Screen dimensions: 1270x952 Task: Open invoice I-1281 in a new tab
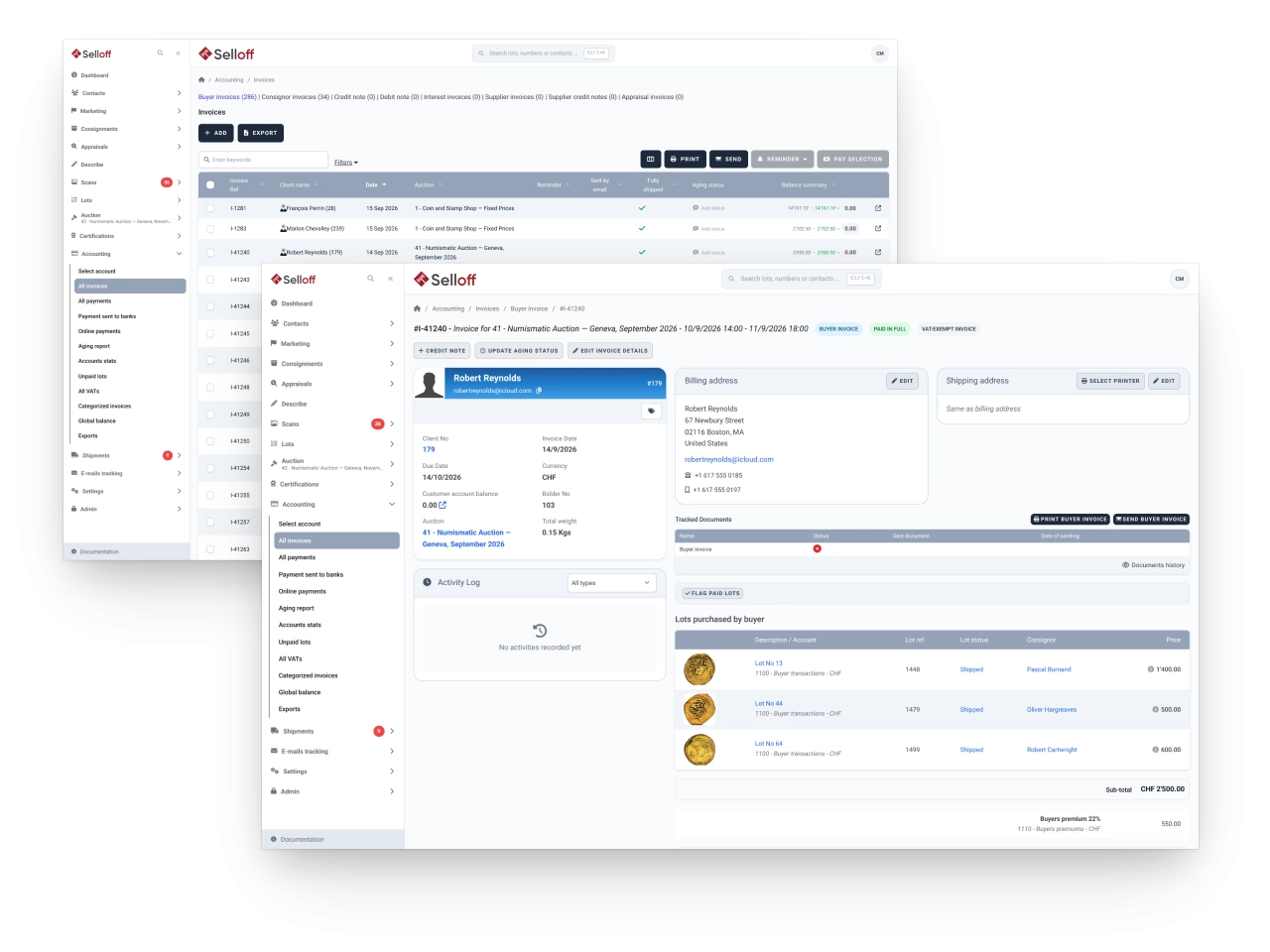click(878, 208)
